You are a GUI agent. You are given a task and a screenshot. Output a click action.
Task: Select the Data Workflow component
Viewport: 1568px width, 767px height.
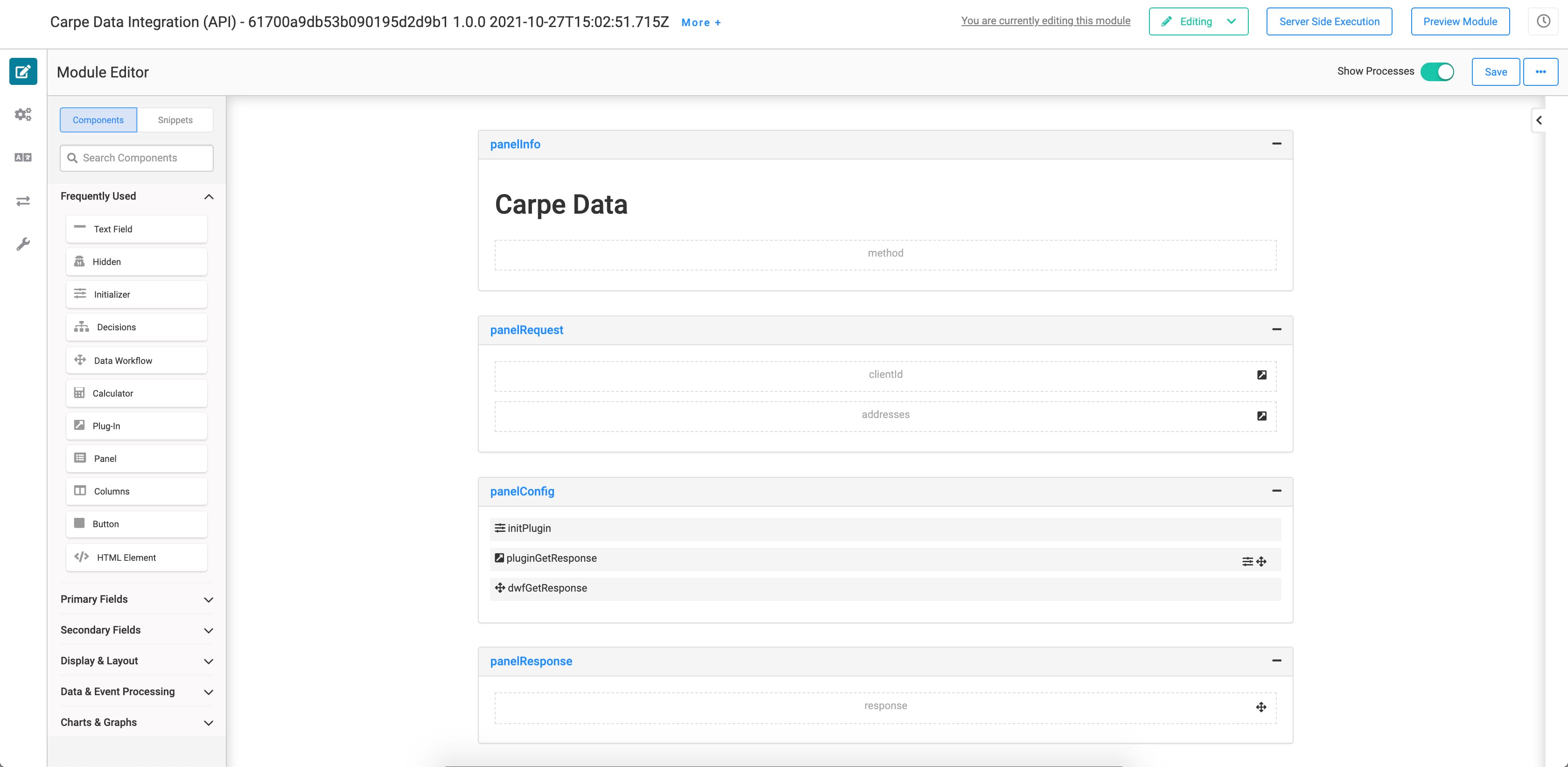coord(136,360)
